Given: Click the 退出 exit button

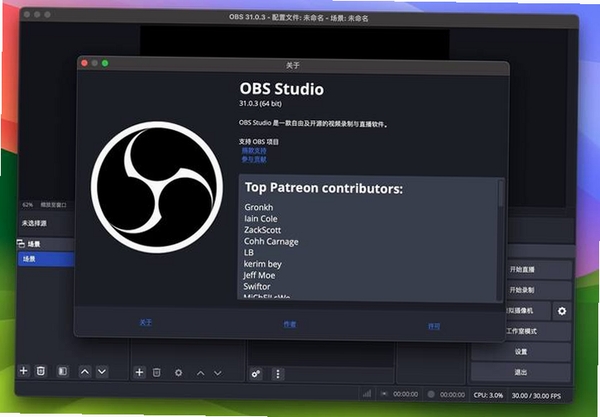Looking at the screenshot, I should tap(521, 372).
